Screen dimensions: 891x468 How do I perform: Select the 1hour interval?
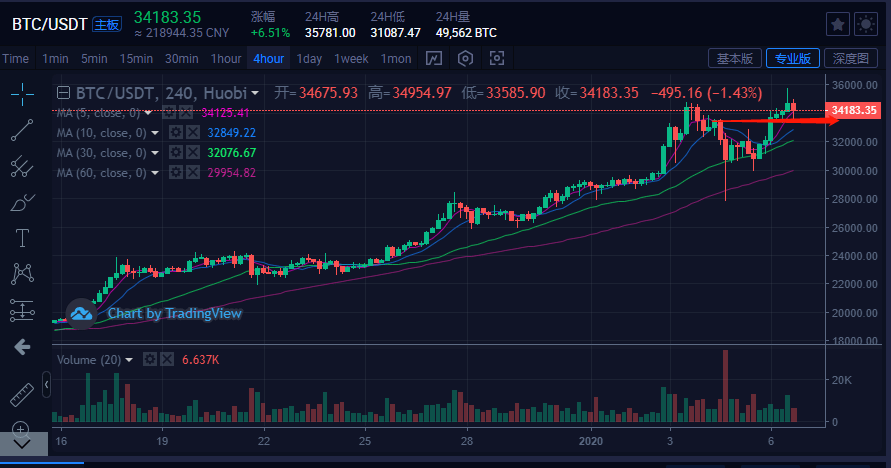pos(226,58)
